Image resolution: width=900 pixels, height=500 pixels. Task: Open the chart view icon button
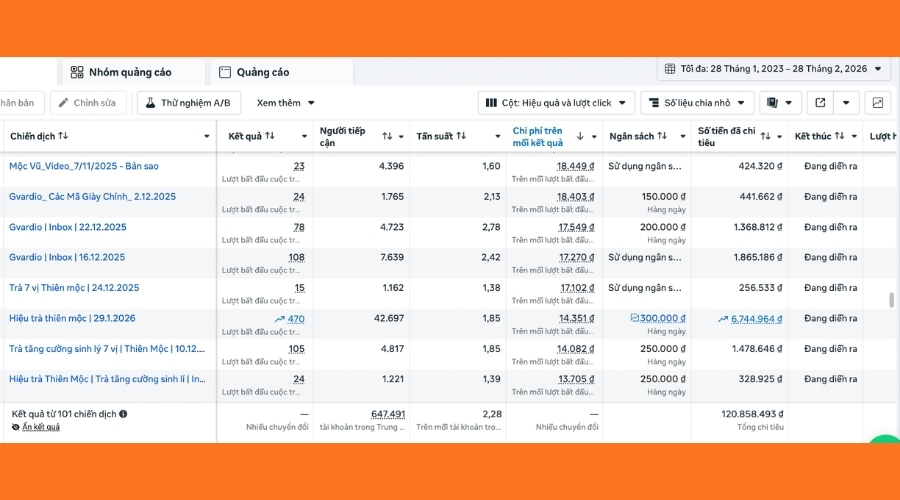877,103
